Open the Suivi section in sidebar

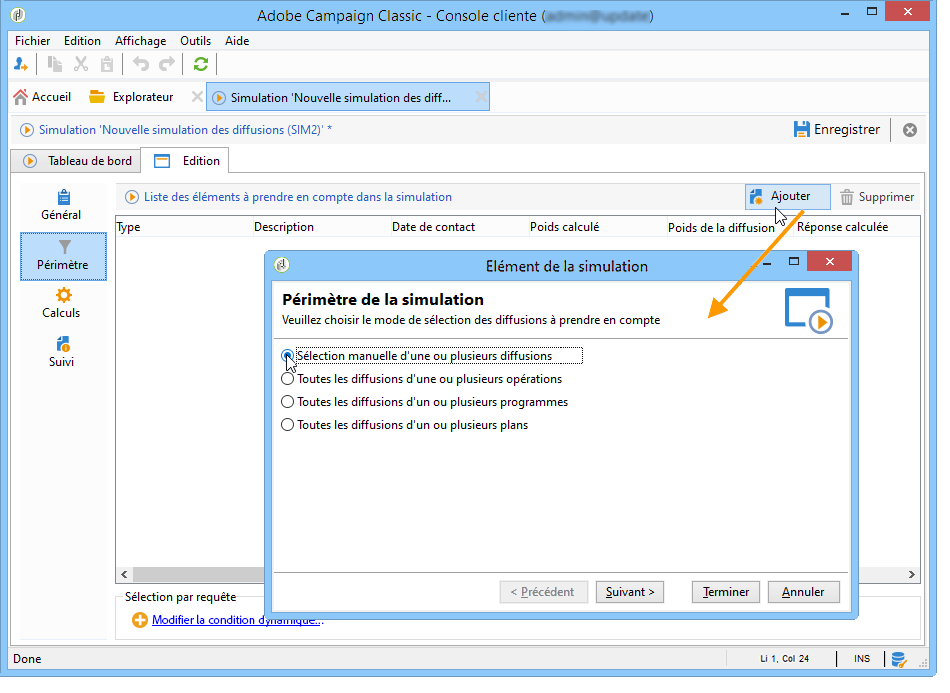coord(62,352)
